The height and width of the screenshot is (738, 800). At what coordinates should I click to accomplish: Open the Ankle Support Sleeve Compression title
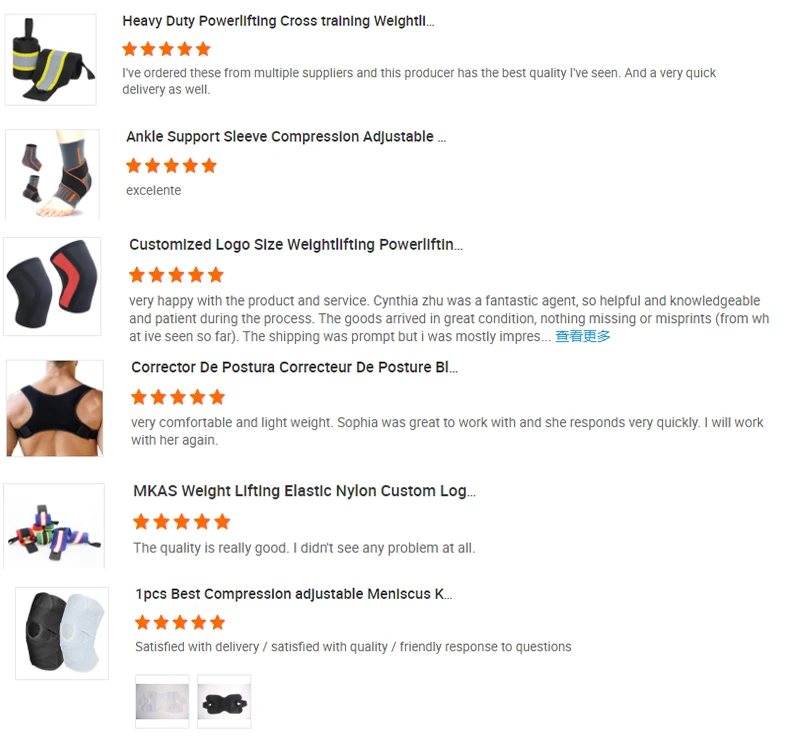(x=286, y=137)
